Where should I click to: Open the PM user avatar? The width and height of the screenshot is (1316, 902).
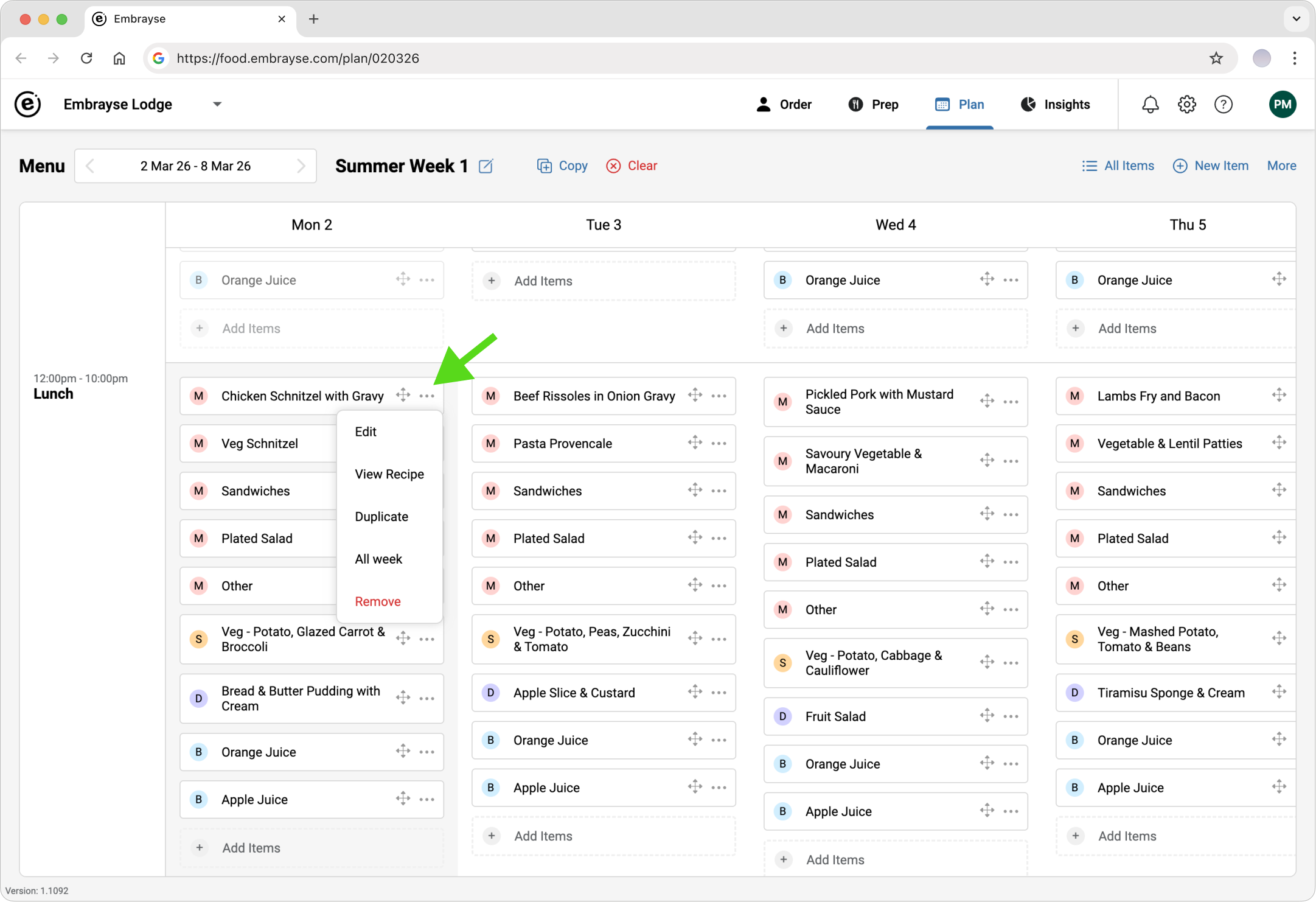click(1283, 105)
